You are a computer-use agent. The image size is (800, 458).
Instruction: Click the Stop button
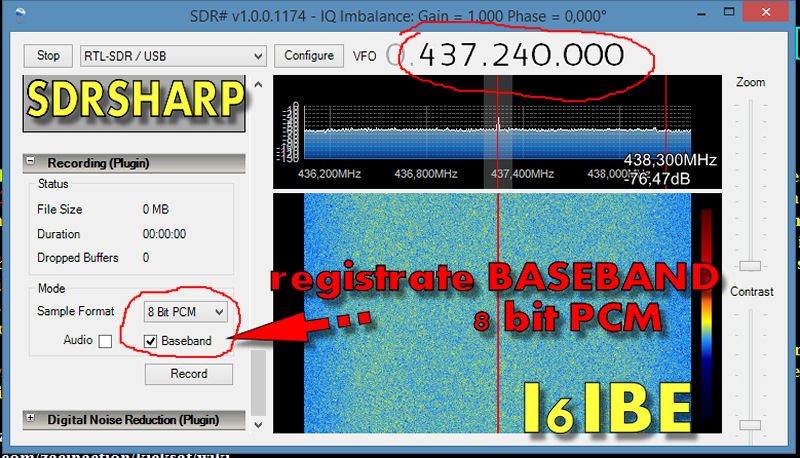click(48, 56)
